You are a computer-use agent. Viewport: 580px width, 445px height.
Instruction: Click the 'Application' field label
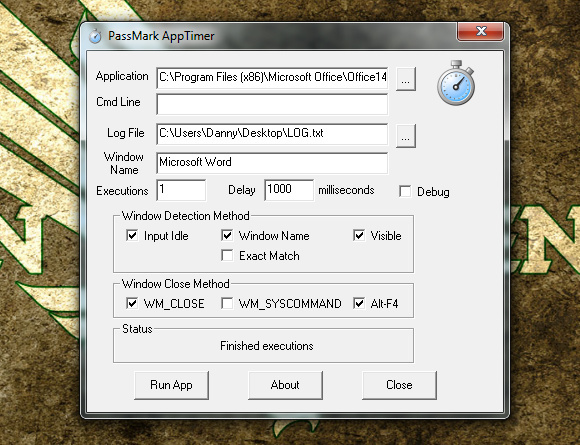pos(122,76)
